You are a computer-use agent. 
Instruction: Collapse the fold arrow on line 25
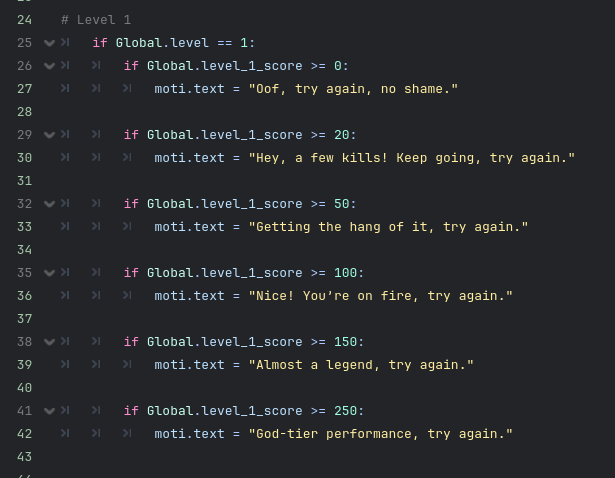[x=49, y=43]
